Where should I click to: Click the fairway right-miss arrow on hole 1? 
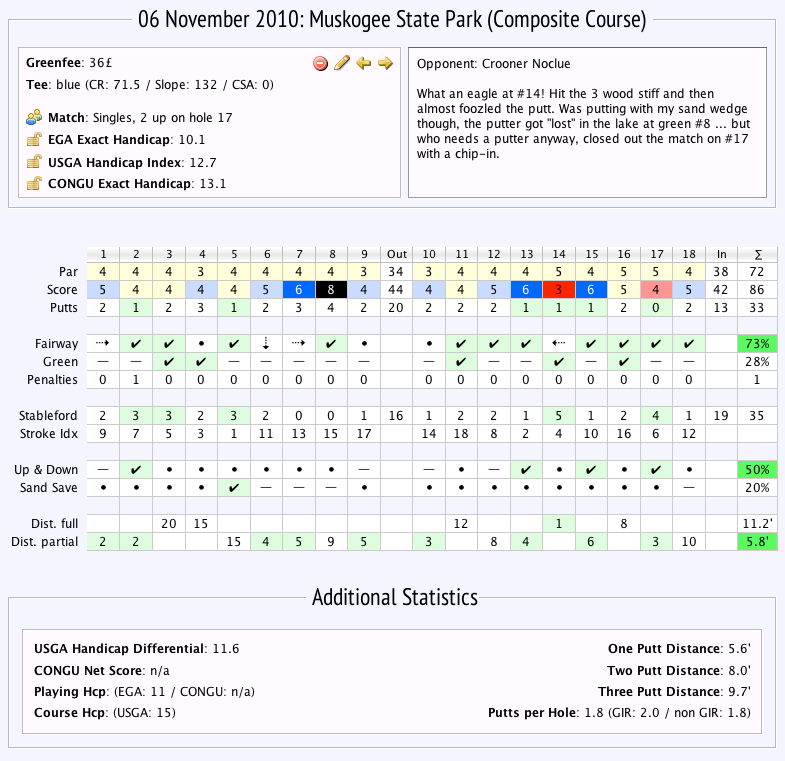103,343
